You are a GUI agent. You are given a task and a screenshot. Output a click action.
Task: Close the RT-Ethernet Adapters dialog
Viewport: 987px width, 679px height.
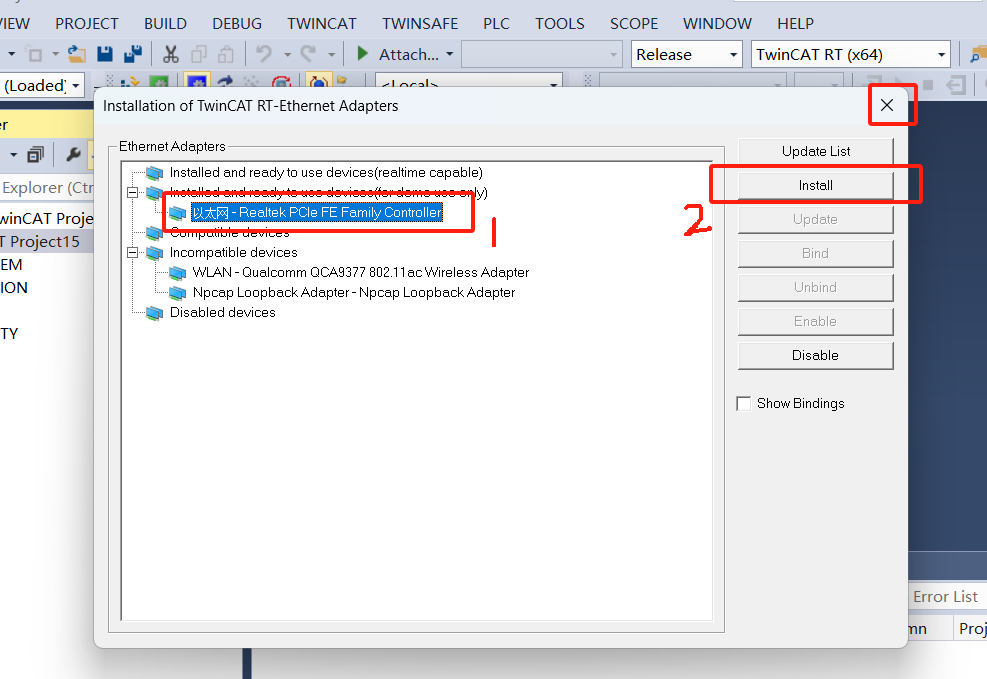(887, 105)
